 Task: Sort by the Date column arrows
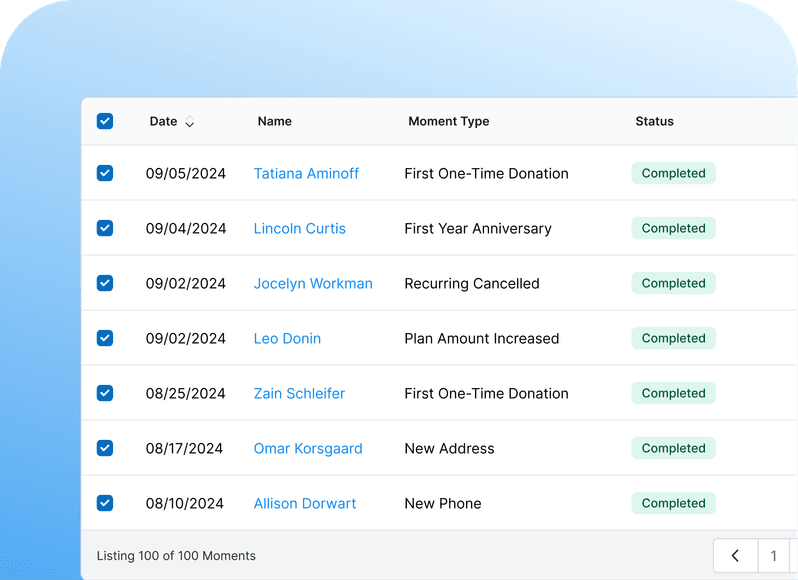[x=189, y=122]
